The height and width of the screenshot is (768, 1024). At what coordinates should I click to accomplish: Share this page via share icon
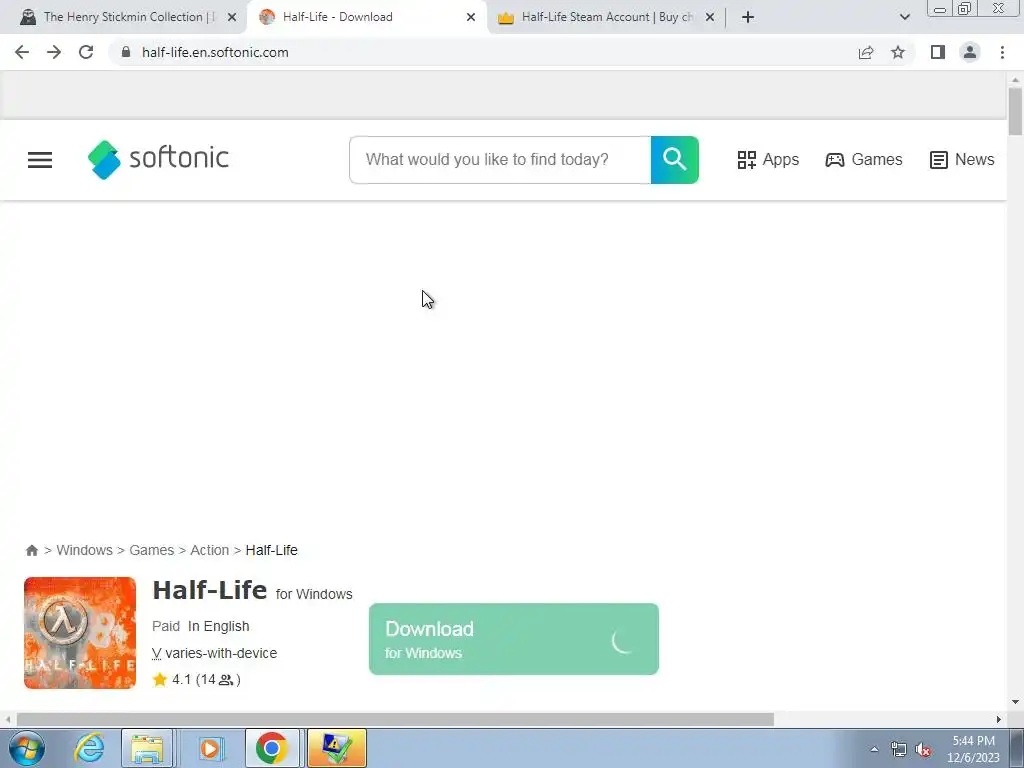pos(866,52)
